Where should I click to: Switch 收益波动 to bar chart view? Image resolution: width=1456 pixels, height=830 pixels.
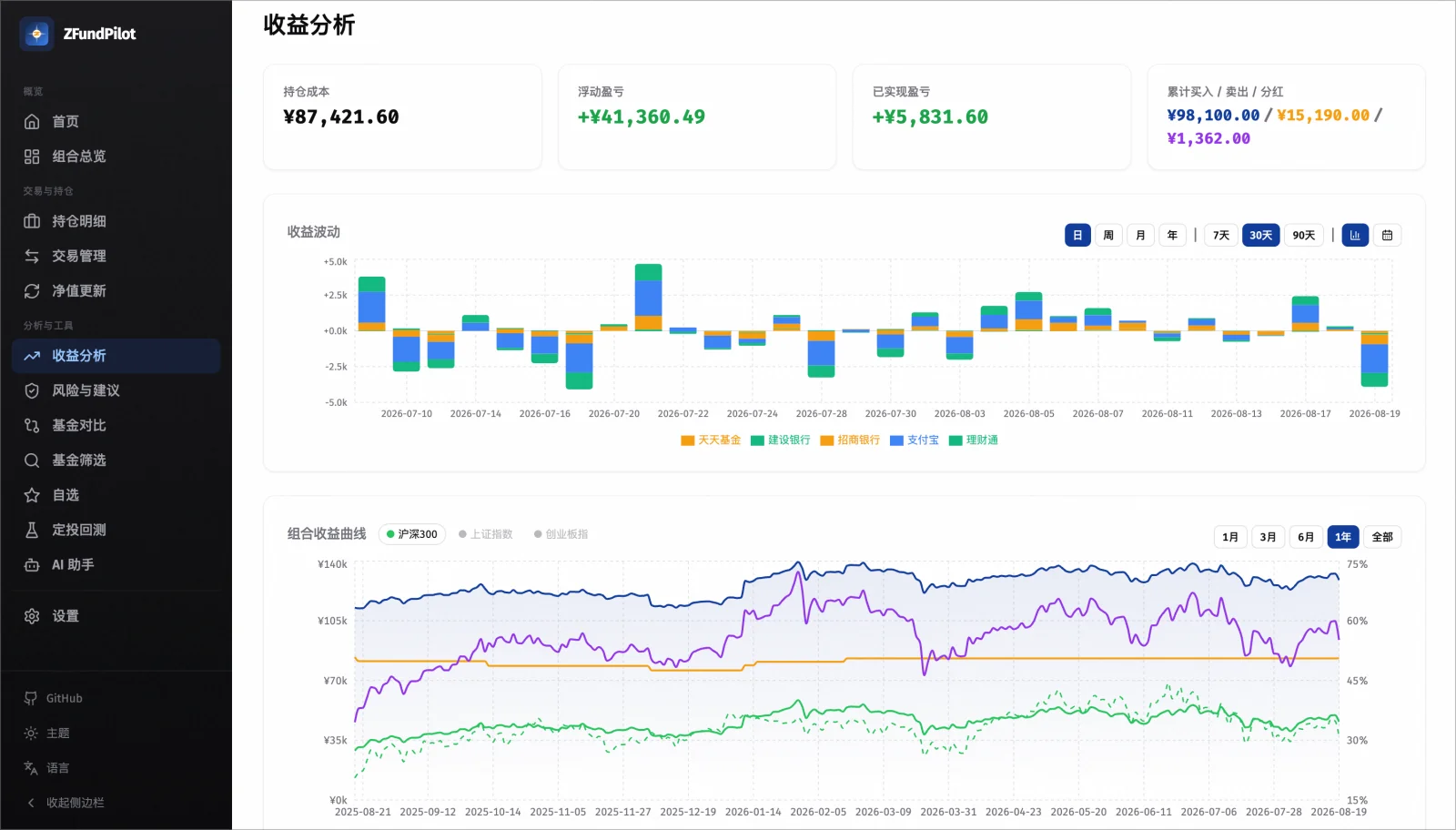[x=1355, y=236]
